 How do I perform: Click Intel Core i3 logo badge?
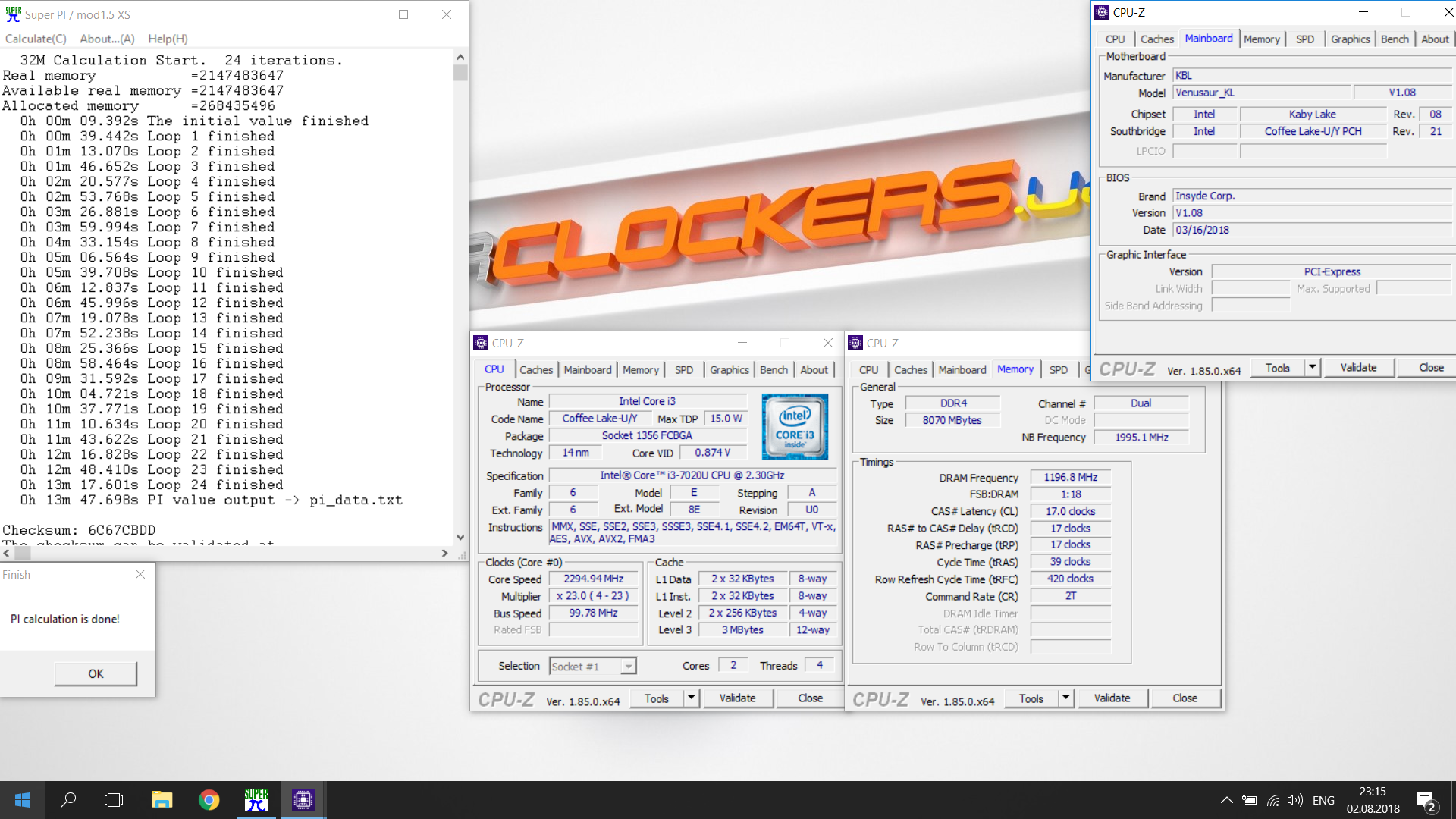(794, 426)
